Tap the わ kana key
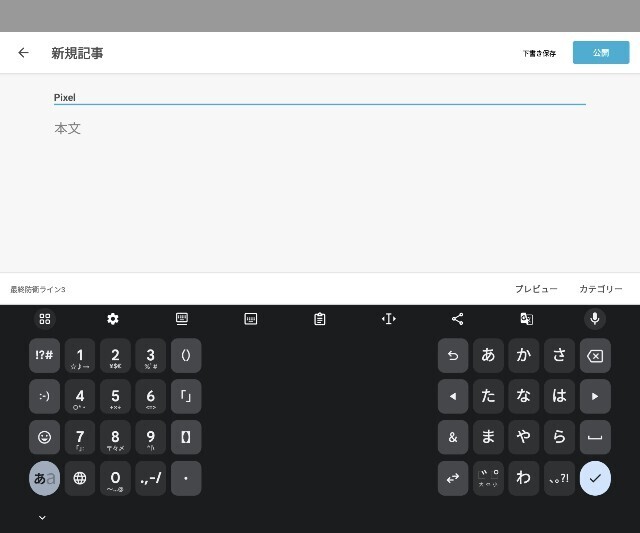The width and height of the screenshot is (640, 533). pos(524,478)
